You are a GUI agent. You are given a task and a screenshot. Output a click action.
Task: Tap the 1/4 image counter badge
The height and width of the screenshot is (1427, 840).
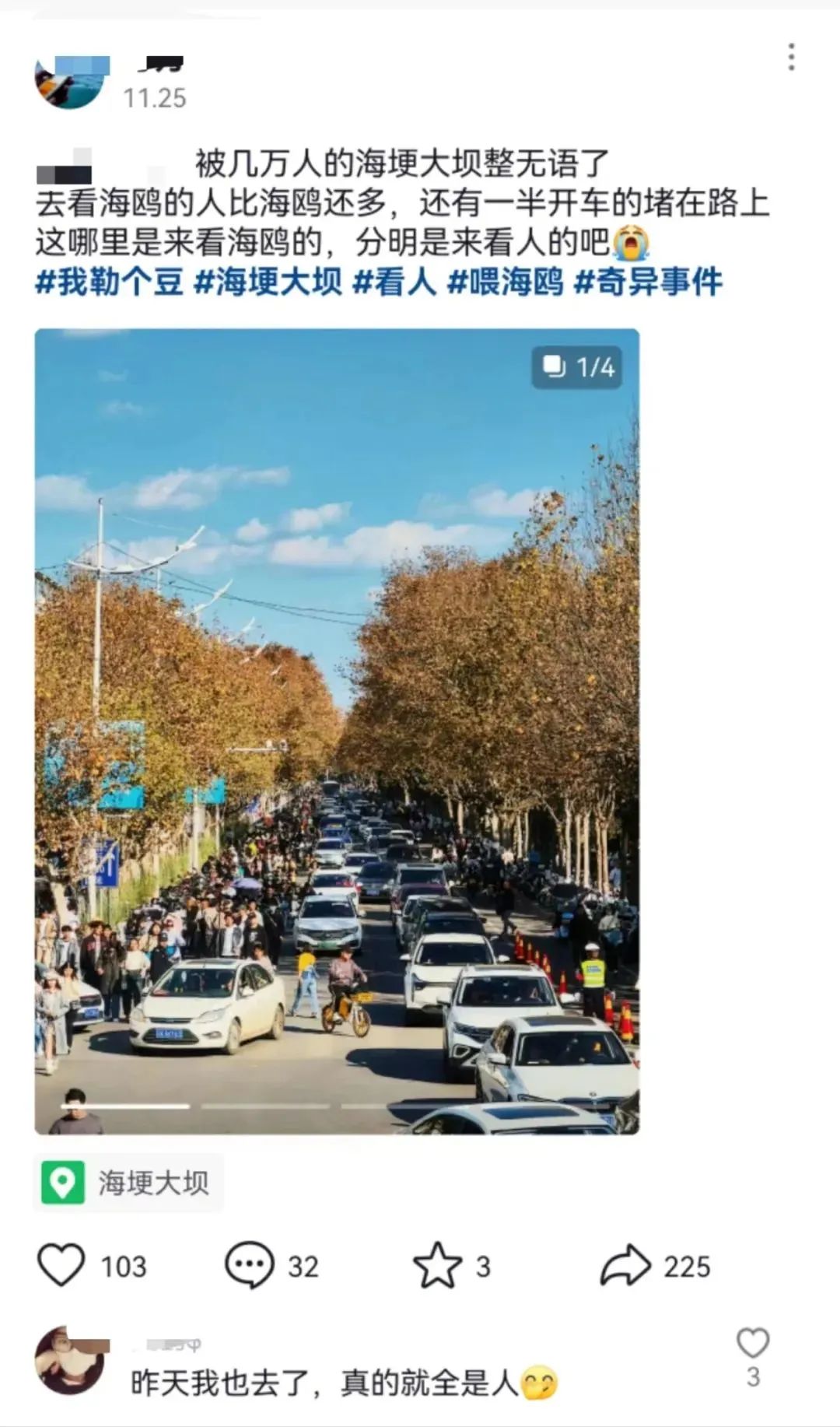pyautogui.click(x=577, y=366)
